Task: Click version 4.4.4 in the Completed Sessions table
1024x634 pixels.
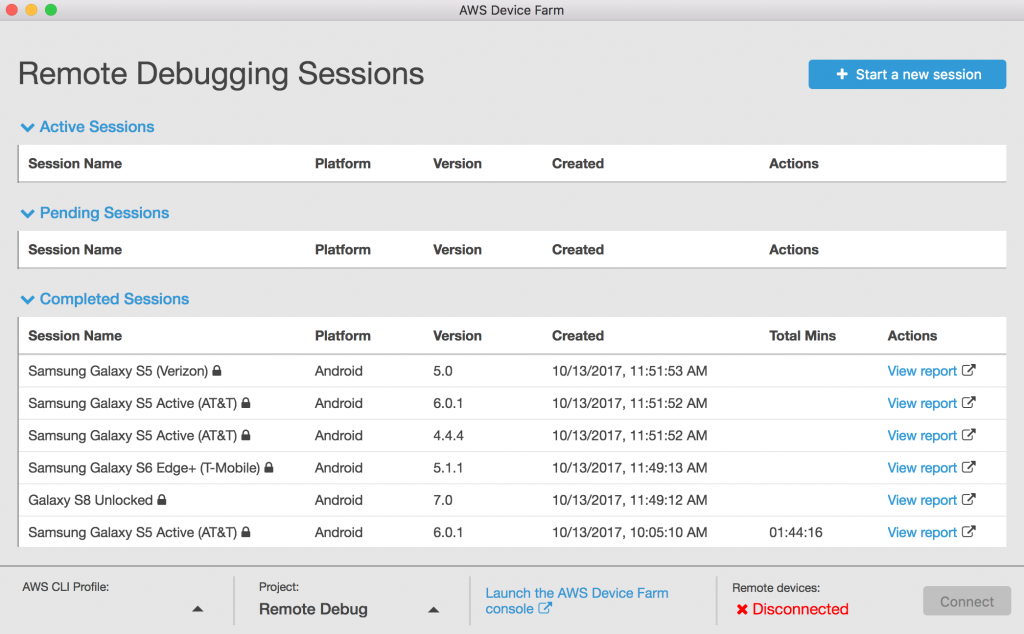Action: pos(448,436)
